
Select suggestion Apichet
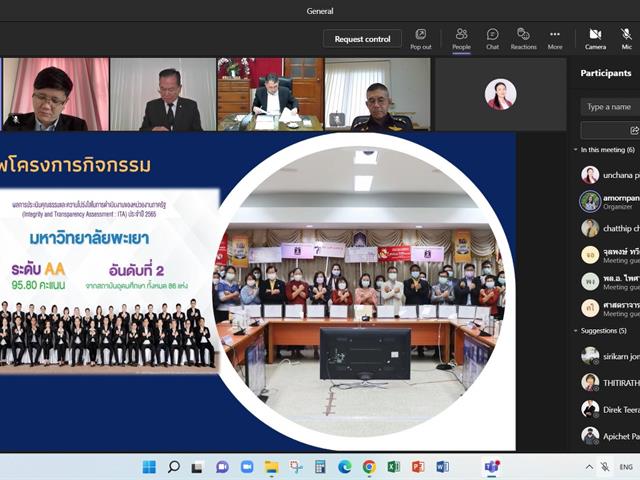610,436
